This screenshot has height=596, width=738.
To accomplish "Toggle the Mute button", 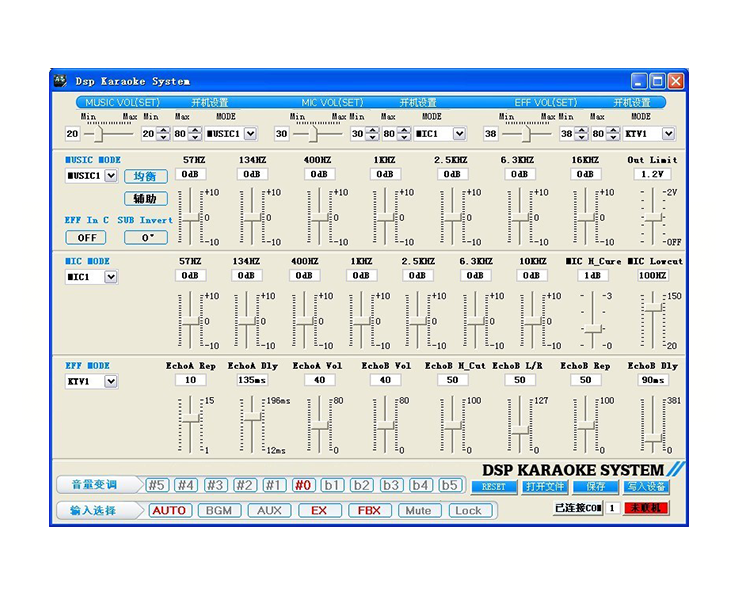I will point(419,510).
